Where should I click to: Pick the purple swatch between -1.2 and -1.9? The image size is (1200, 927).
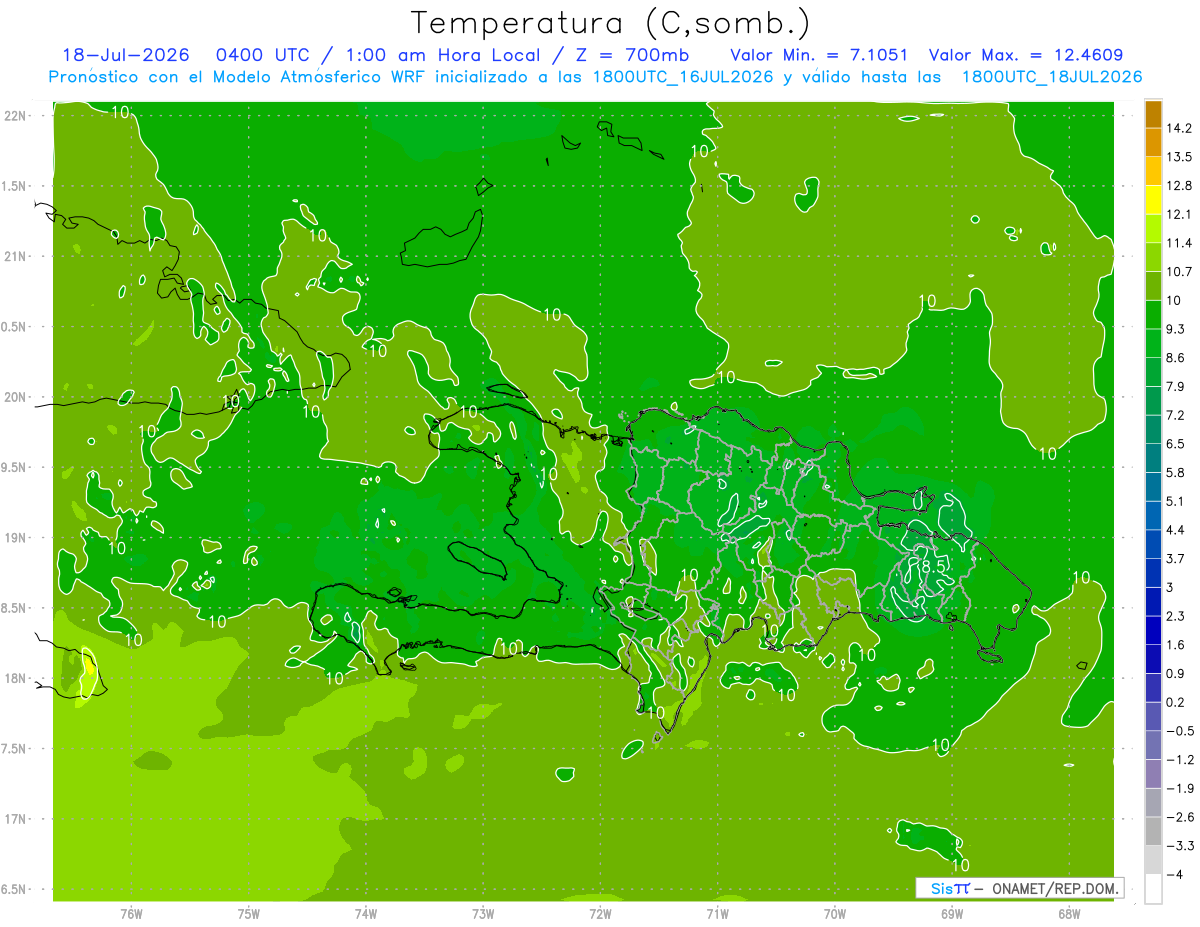[x=1153, y=774]
